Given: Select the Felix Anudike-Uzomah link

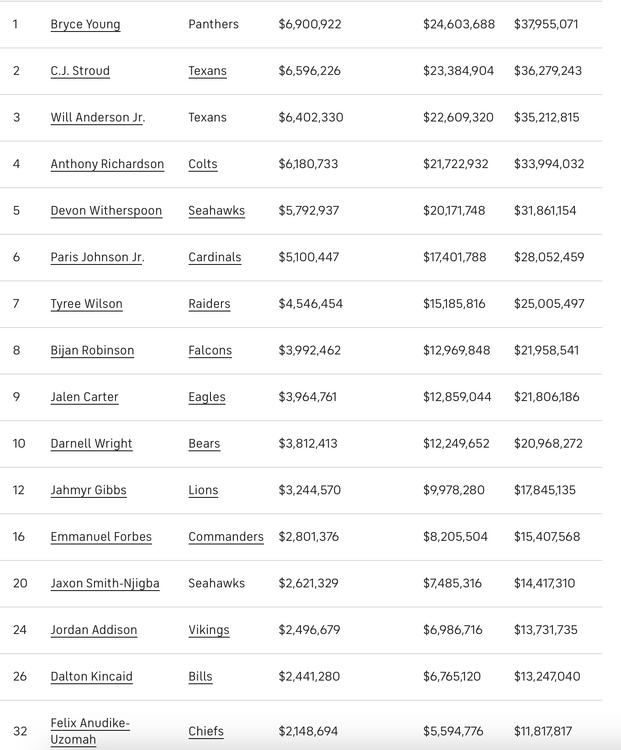Looking at the screenshot, I should 90,731.
